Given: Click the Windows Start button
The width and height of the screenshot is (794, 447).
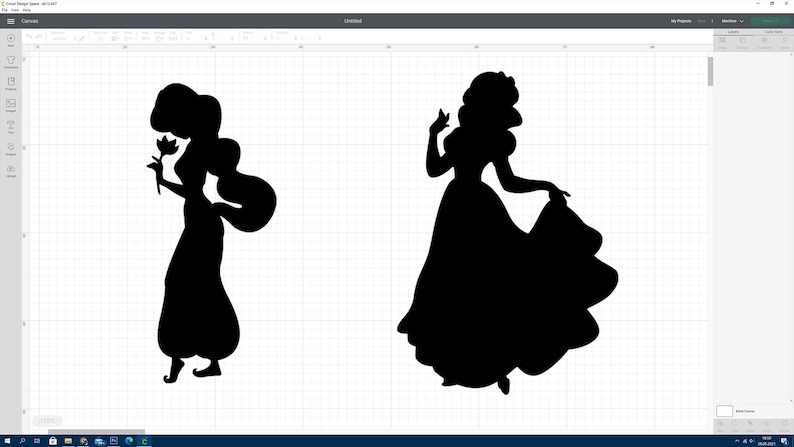Looking at the screenshot, I should (7, 441).
